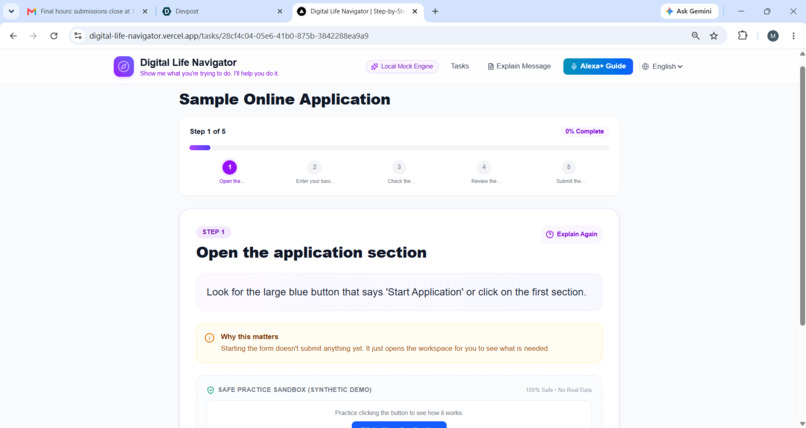Viewport: 806px width, 428px height.
Task: Click the 100% Safe No Real Data text
Action: 558,390
